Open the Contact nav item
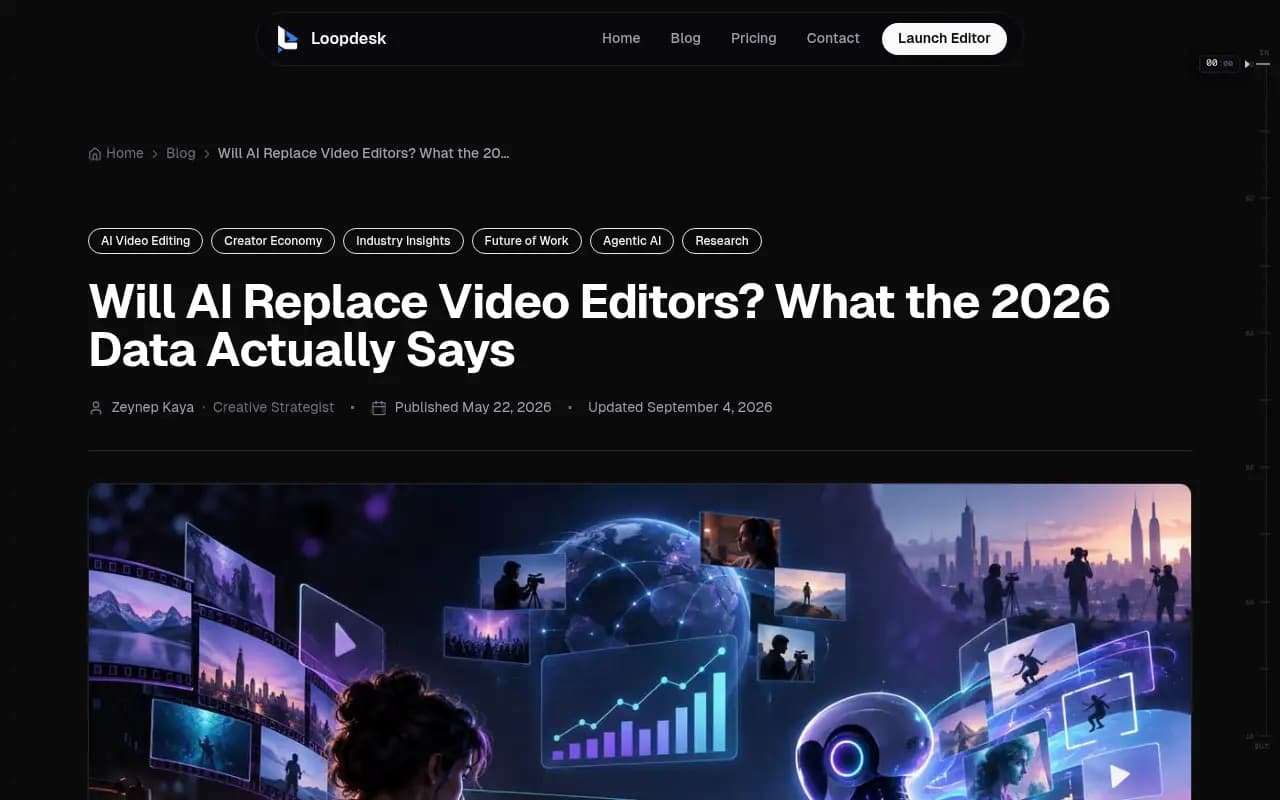This screenshot has height=800, width=1280. click(x=833, y=38)
